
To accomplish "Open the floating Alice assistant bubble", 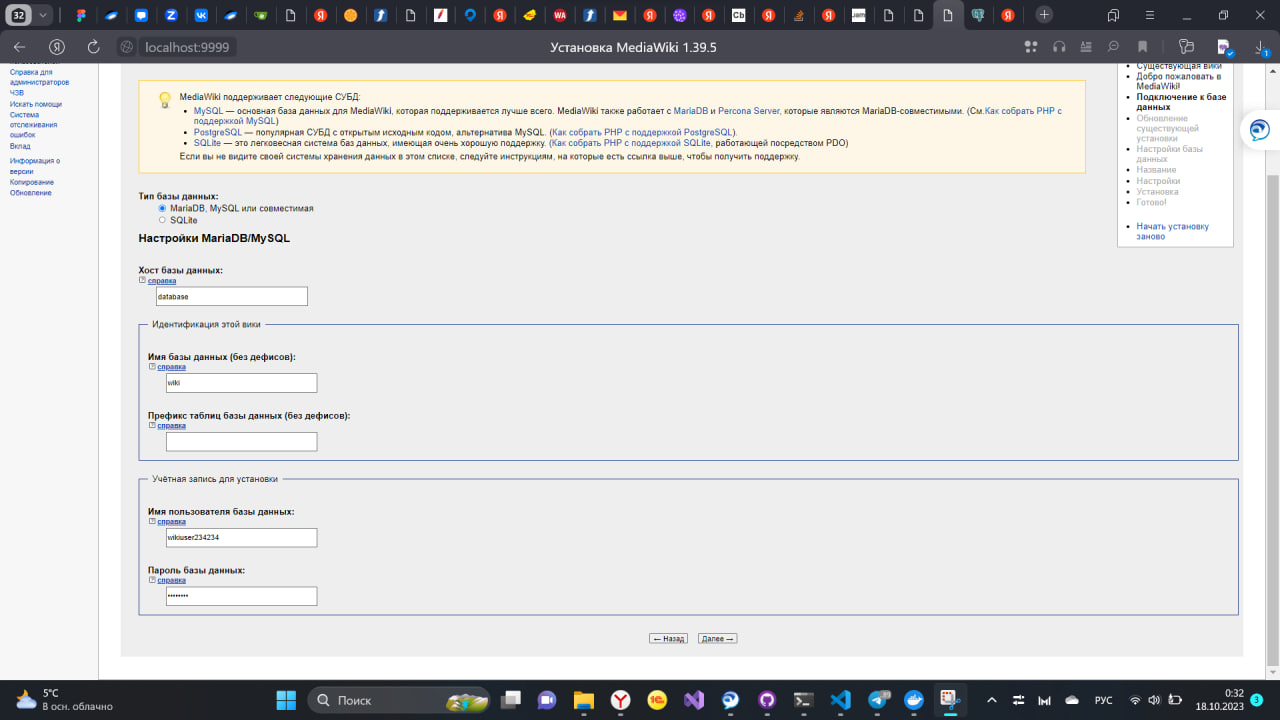I will coord(1260,130).
